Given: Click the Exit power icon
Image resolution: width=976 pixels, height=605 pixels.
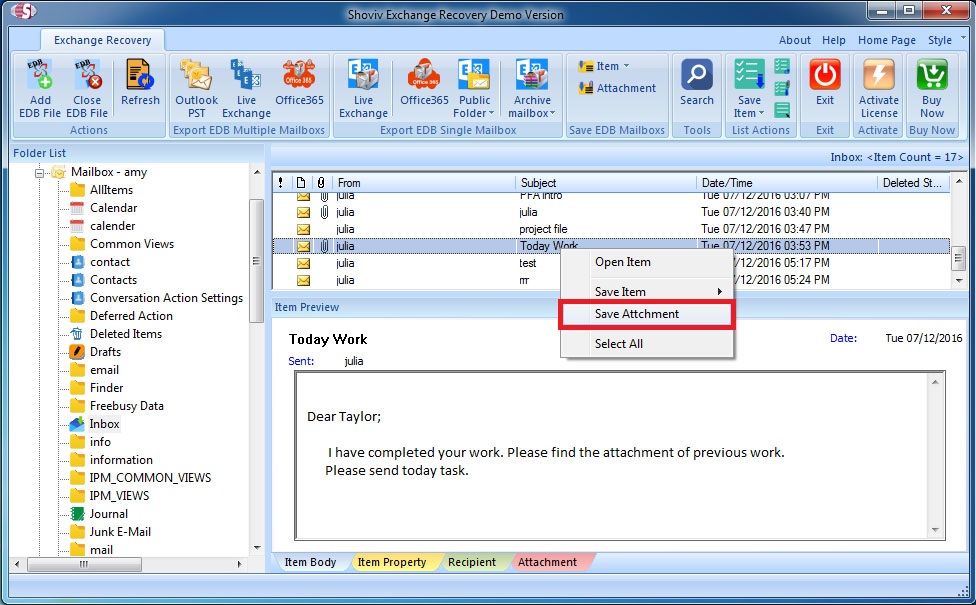Looking at the screenshot, I should 825,78.
